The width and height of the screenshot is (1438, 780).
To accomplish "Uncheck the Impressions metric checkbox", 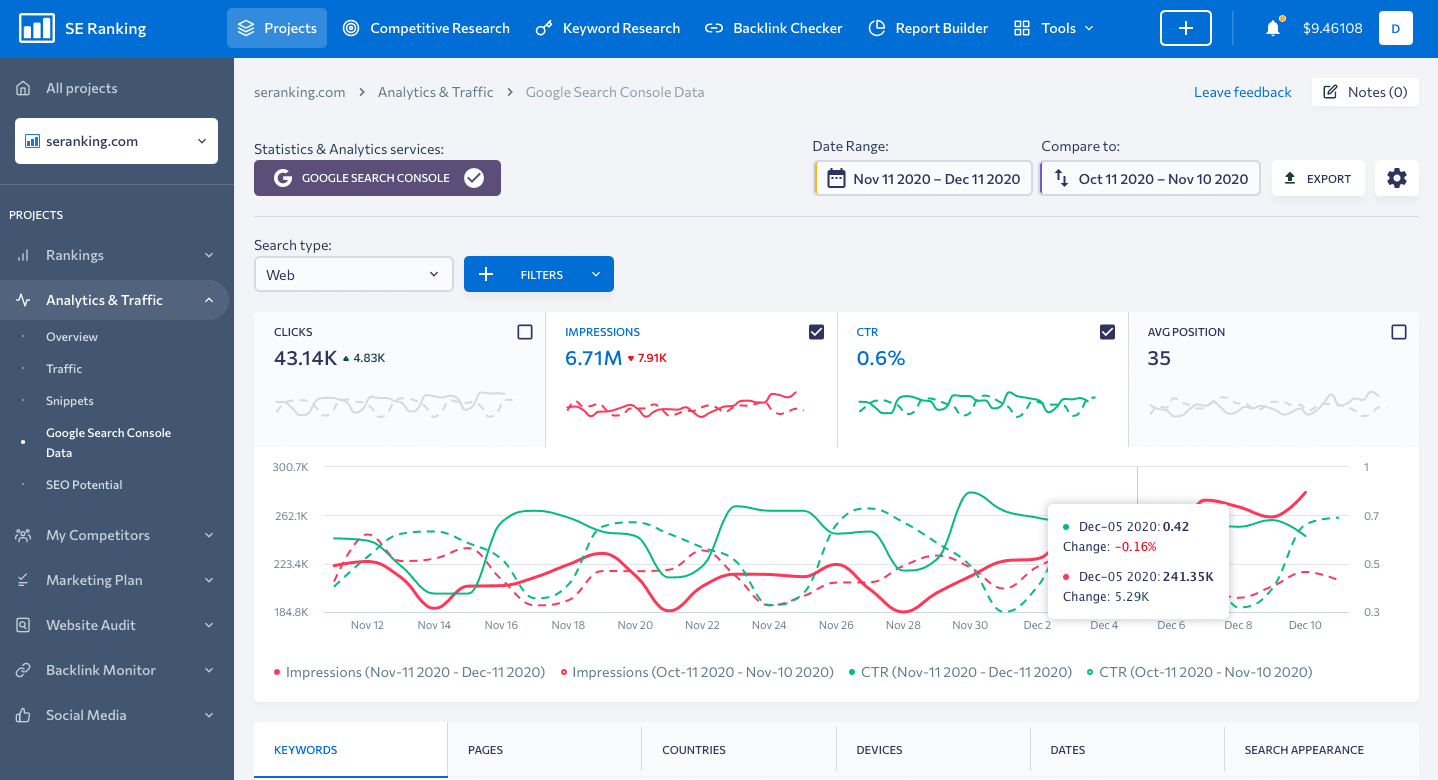I will coord(816,332).
